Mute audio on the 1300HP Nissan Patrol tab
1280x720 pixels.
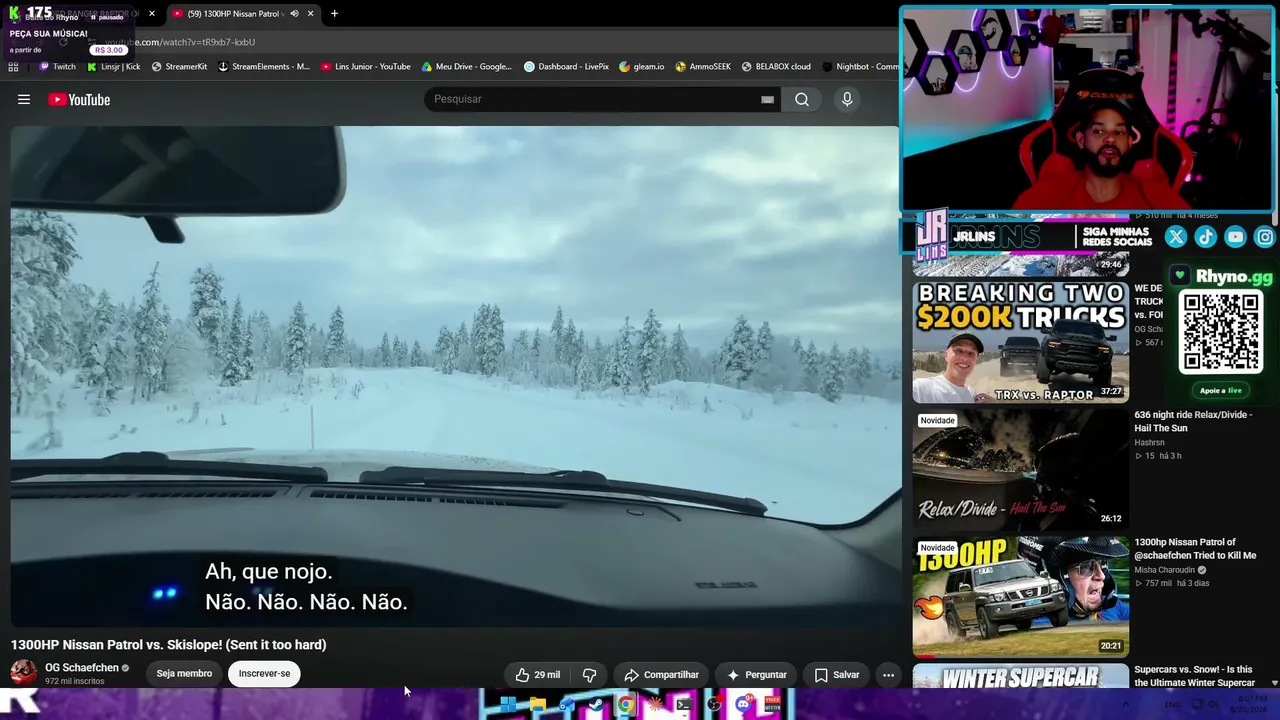click(294, 14)
